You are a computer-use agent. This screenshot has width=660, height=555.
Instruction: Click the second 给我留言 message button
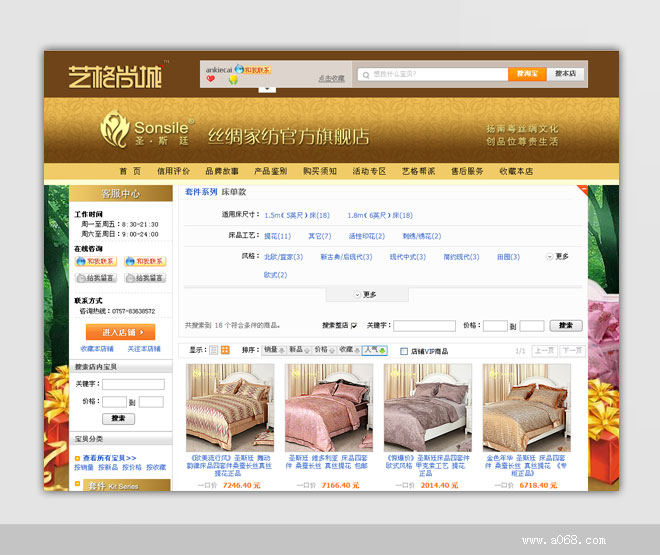145,278
